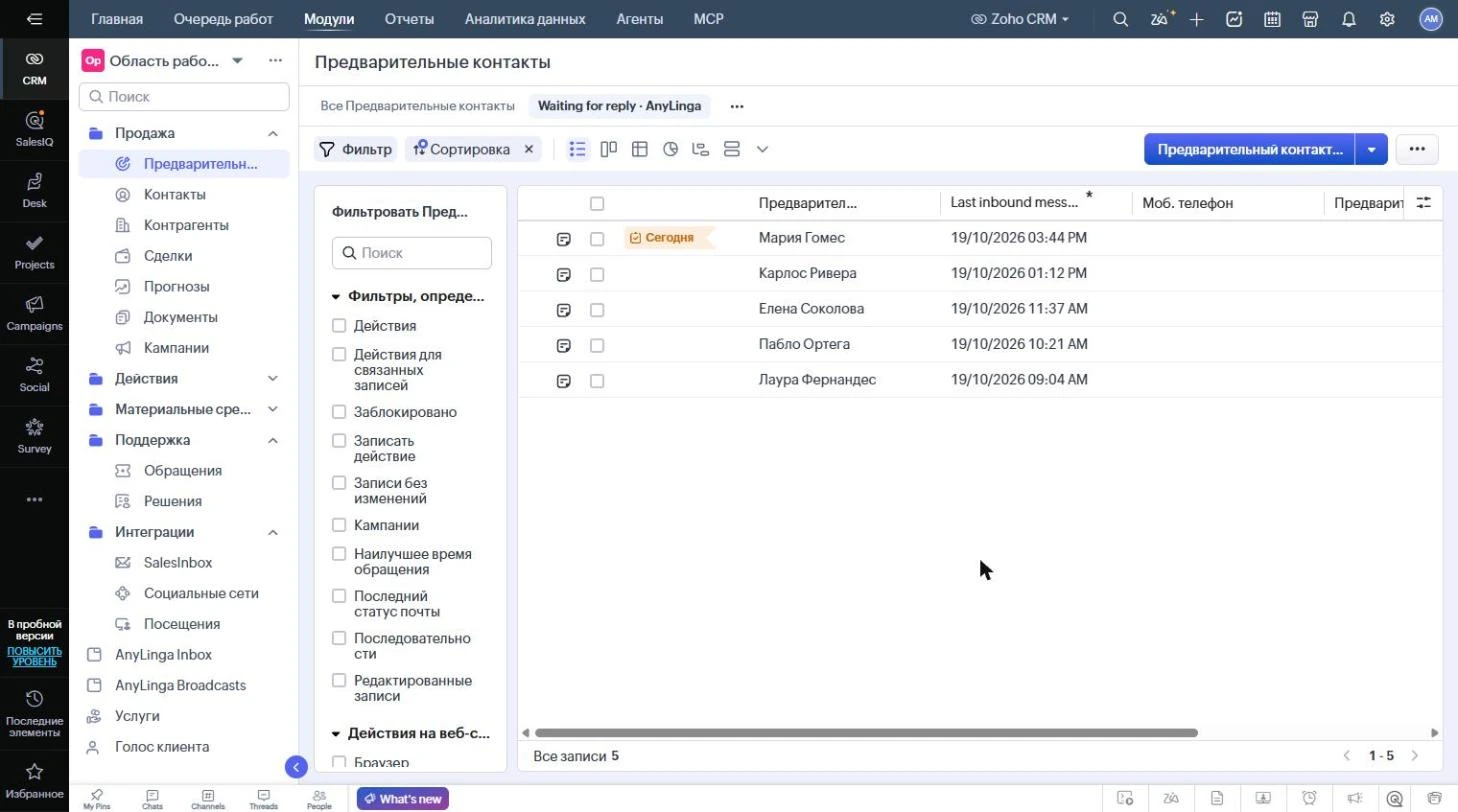Click the search magnifier in top bar
The width and height of the screenshot is (1458, 812).
coord(1121,19)
